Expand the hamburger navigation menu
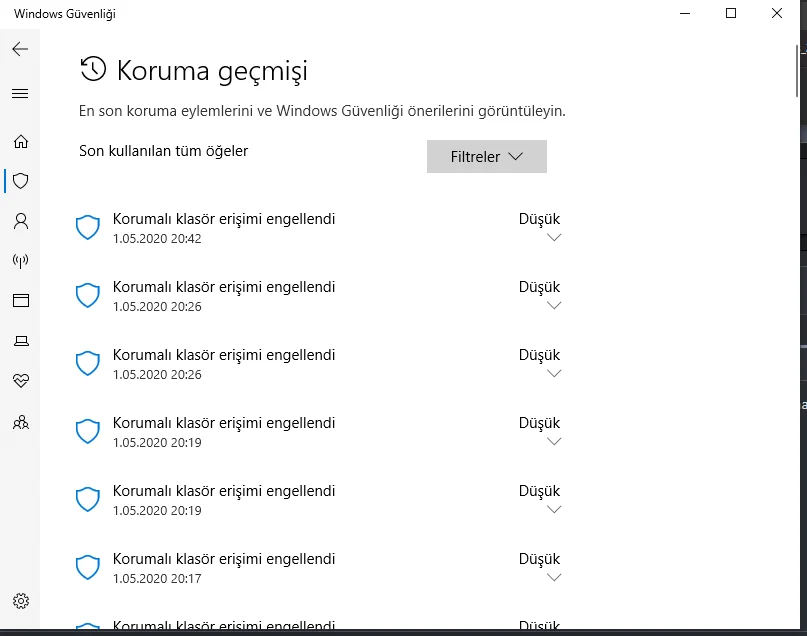This screenshot has height=636, width=807. point(19,93)
